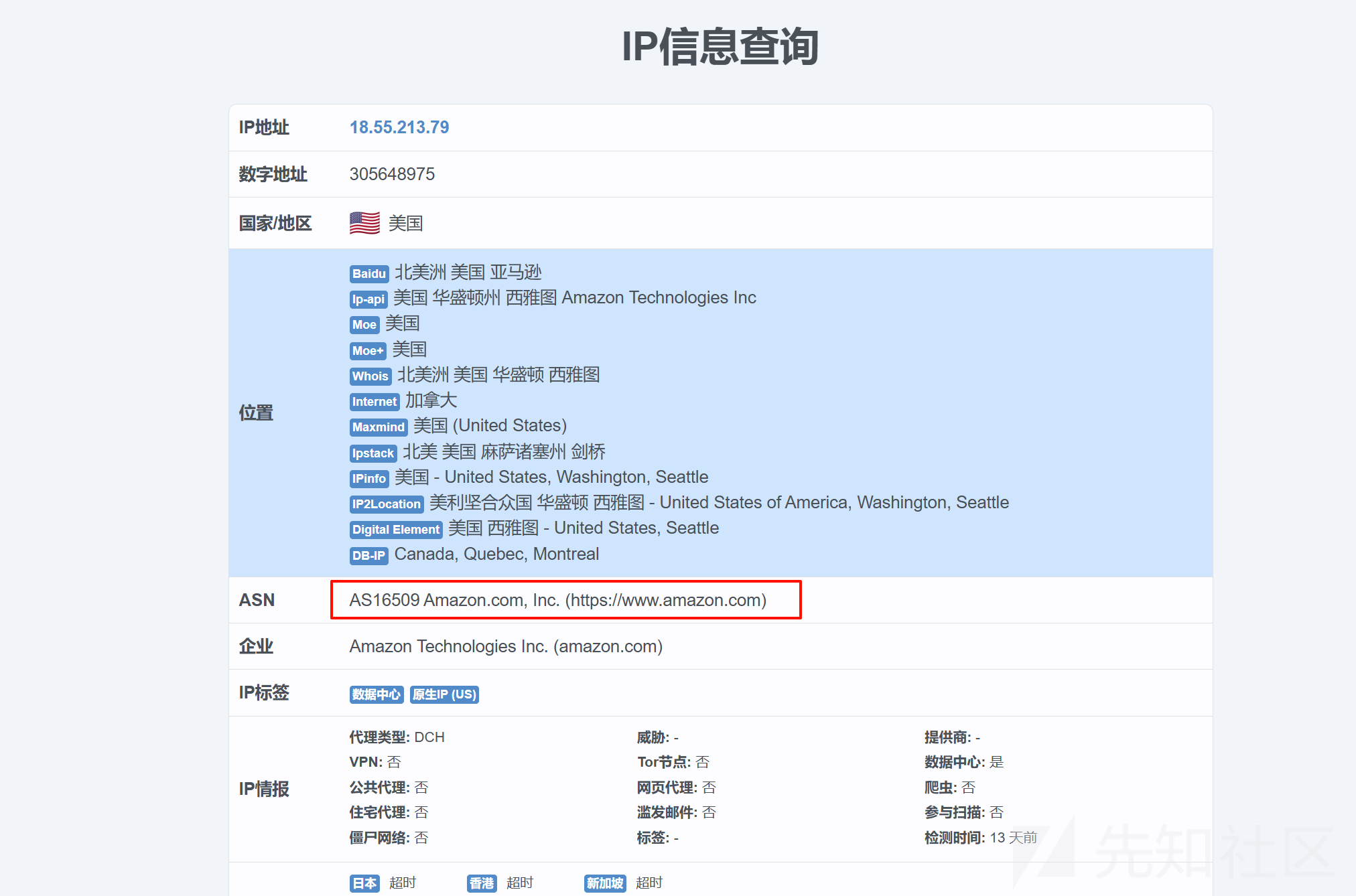Click the 爬虫: 否 entry
This screenshot has height=896, width=1356.
950,788
